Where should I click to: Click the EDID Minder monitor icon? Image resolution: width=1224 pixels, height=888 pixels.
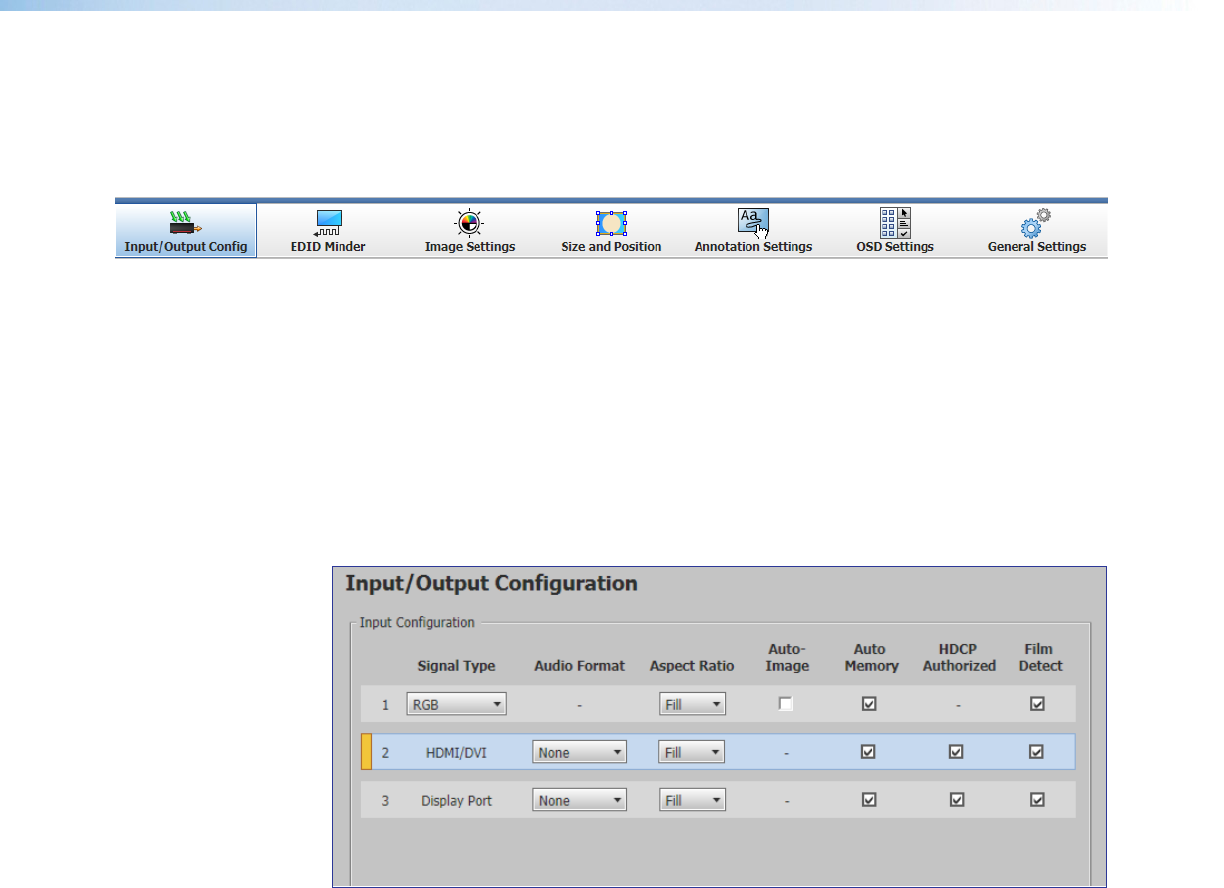329,223
